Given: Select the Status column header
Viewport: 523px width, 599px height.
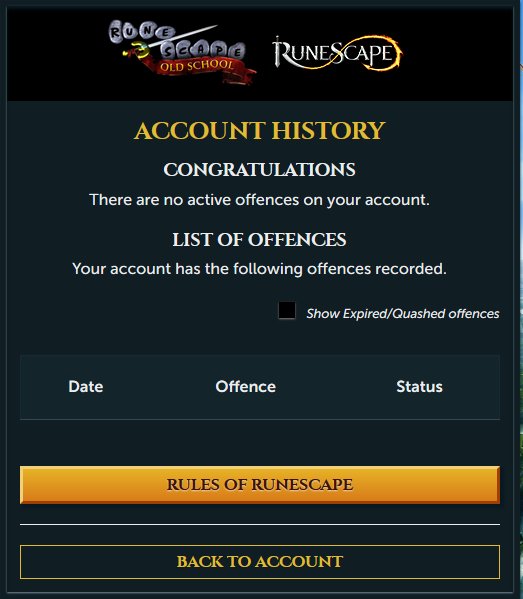Looking at the screenshot, I should tap(419, 387).
